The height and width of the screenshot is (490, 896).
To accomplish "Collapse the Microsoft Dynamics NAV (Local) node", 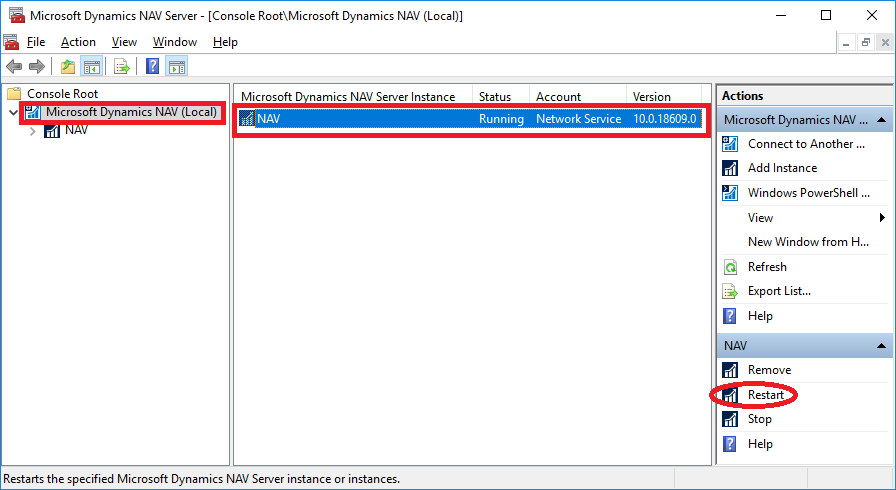I will (13, 113).
